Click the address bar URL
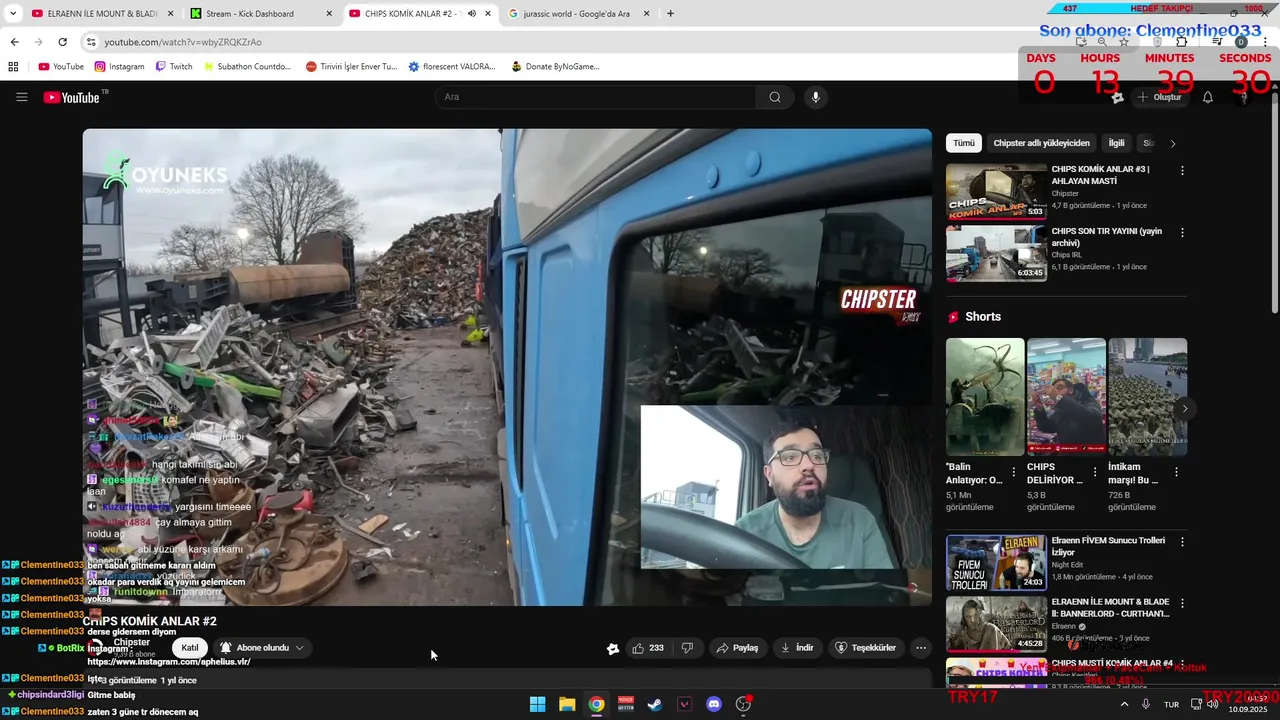1280x720 pixels. pyautogui.click(x=183, y=42)
